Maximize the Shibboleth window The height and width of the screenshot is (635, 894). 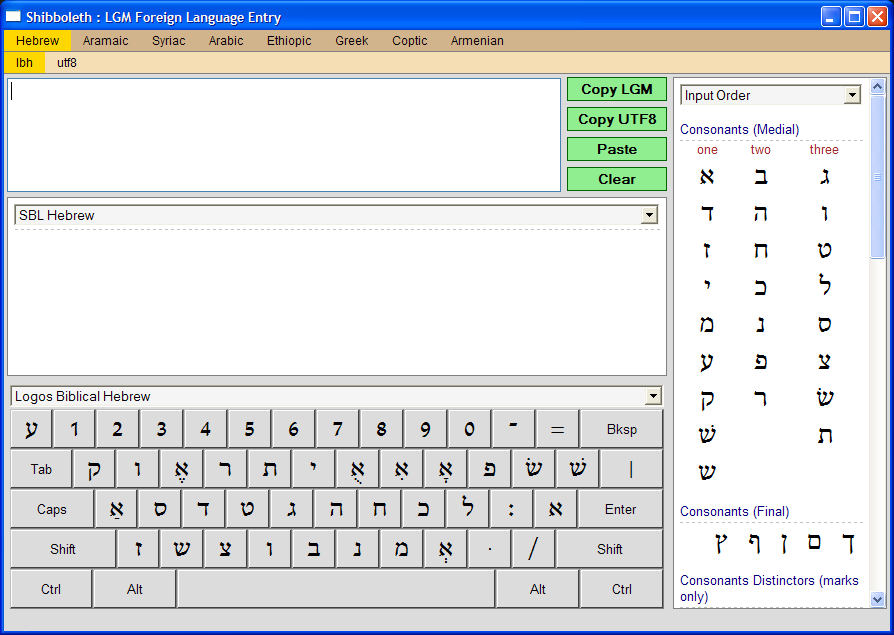[854, 17]
